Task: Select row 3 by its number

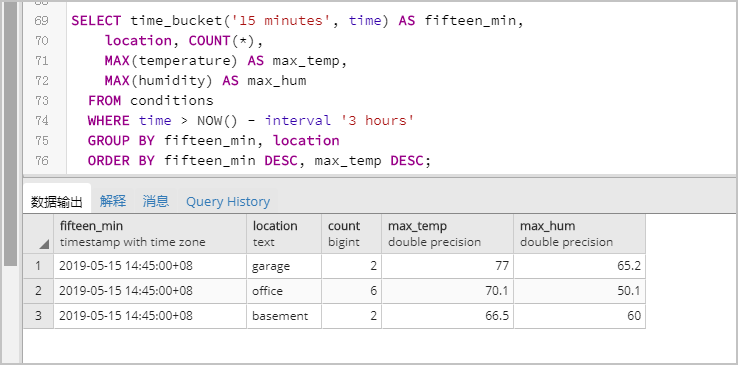Action: coord(39,316)
